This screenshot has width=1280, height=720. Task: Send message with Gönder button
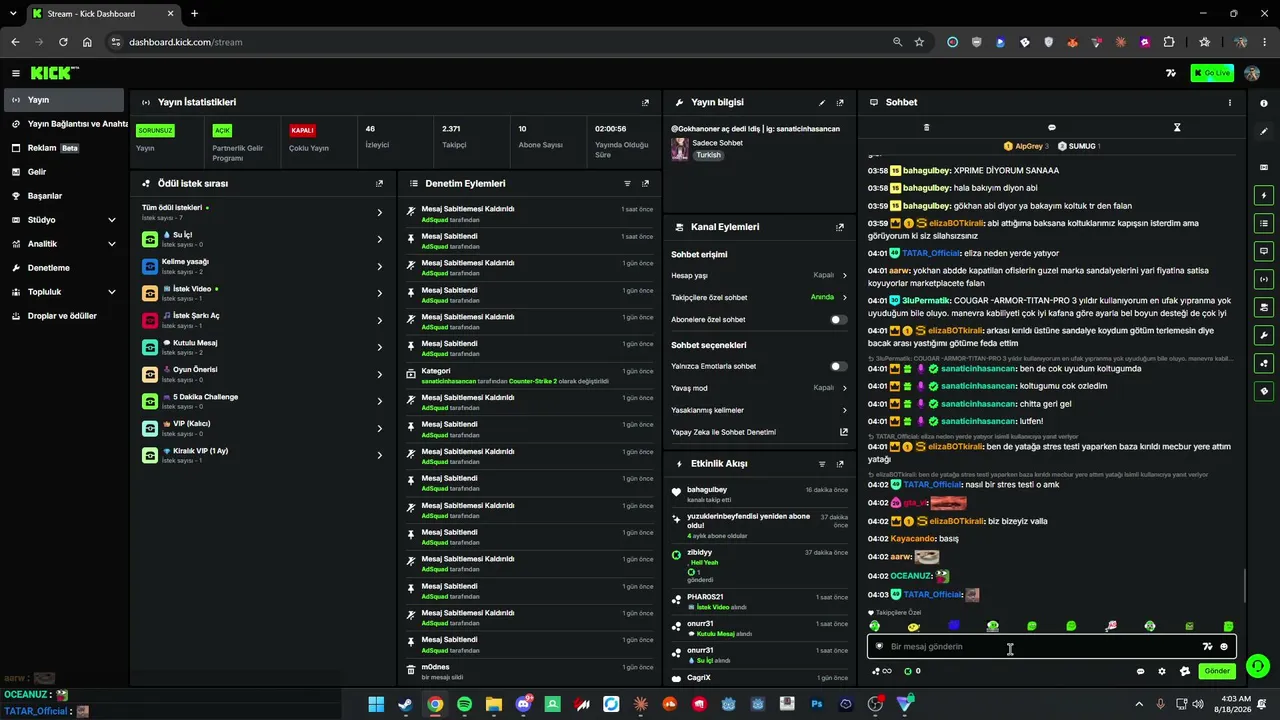click(x=1217, y=671)
